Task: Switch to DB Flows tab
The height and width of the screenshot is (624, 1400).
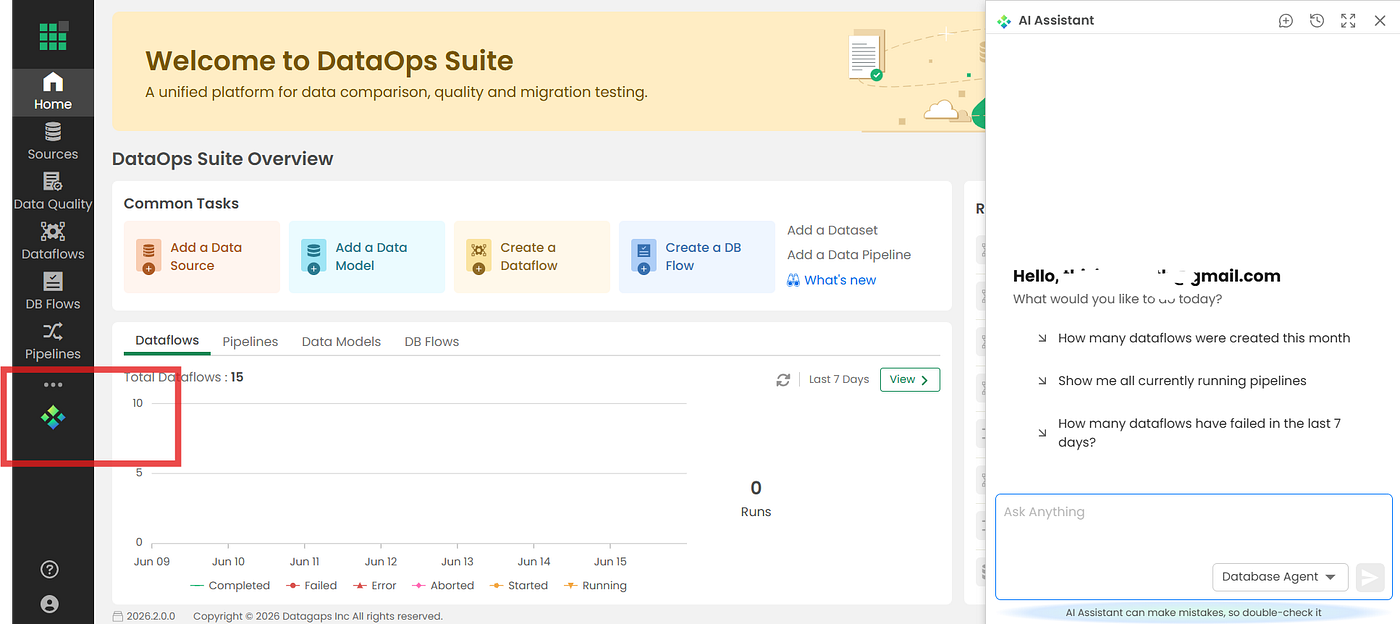Action: click(432, 342)
